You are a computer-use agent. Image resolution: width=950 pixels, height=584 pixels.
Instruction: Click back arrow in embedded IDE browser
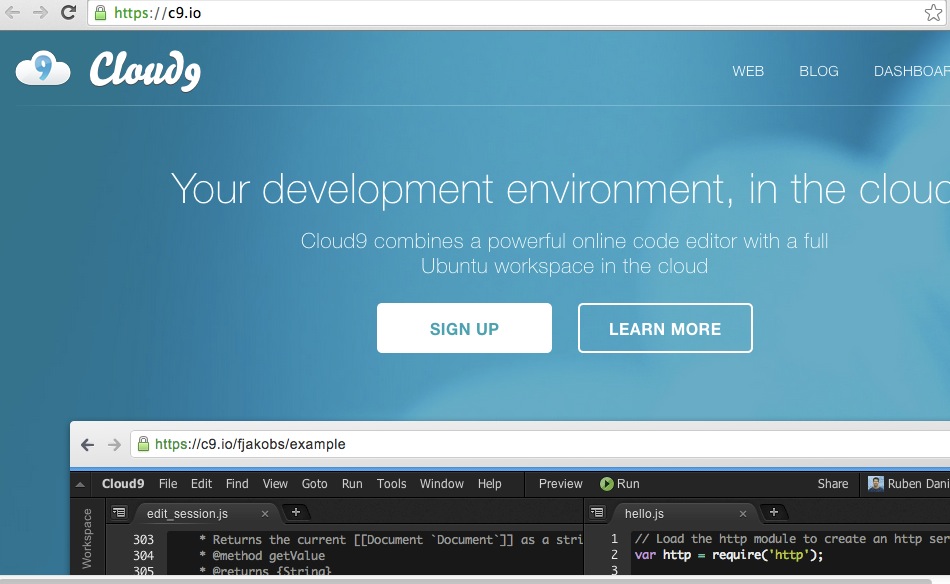(87, 445)
